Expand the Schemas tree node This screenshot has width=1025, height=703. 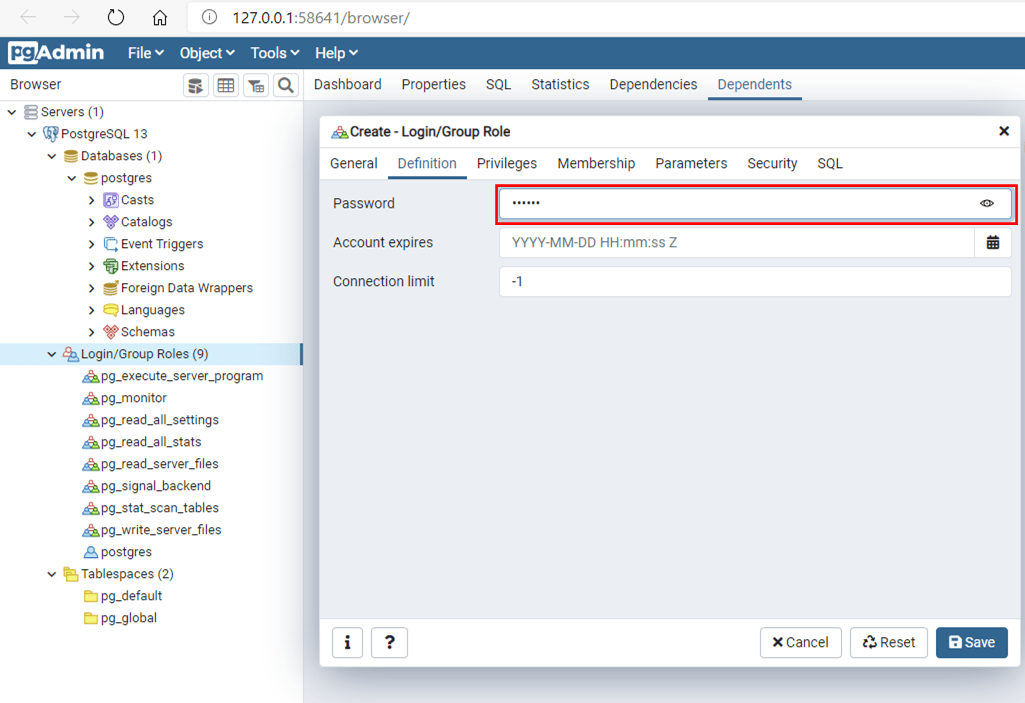point(92,332)
